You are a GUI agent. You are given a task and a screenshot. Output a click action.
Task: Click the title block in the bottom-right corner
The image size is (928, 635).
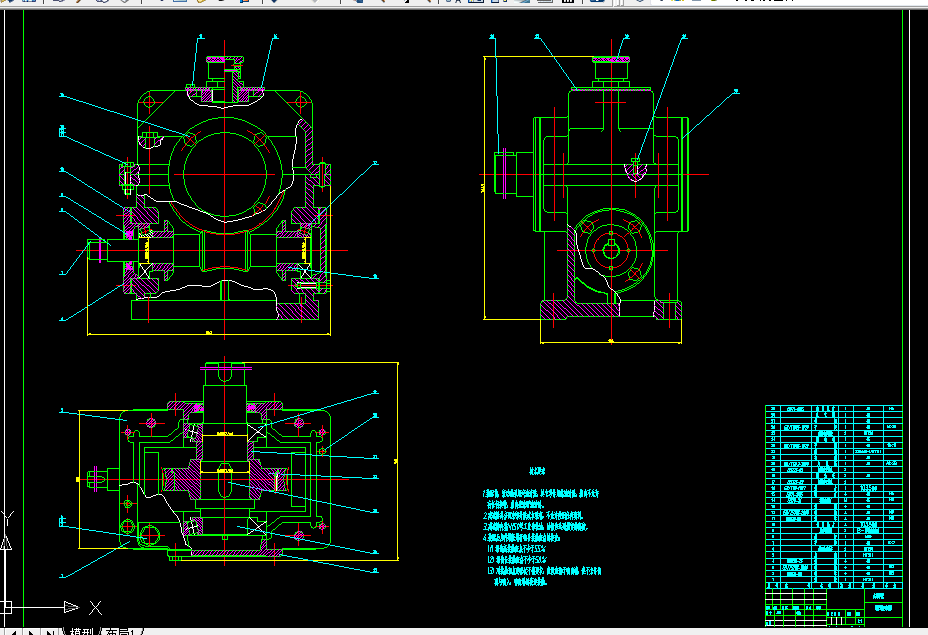coord(833,605)
